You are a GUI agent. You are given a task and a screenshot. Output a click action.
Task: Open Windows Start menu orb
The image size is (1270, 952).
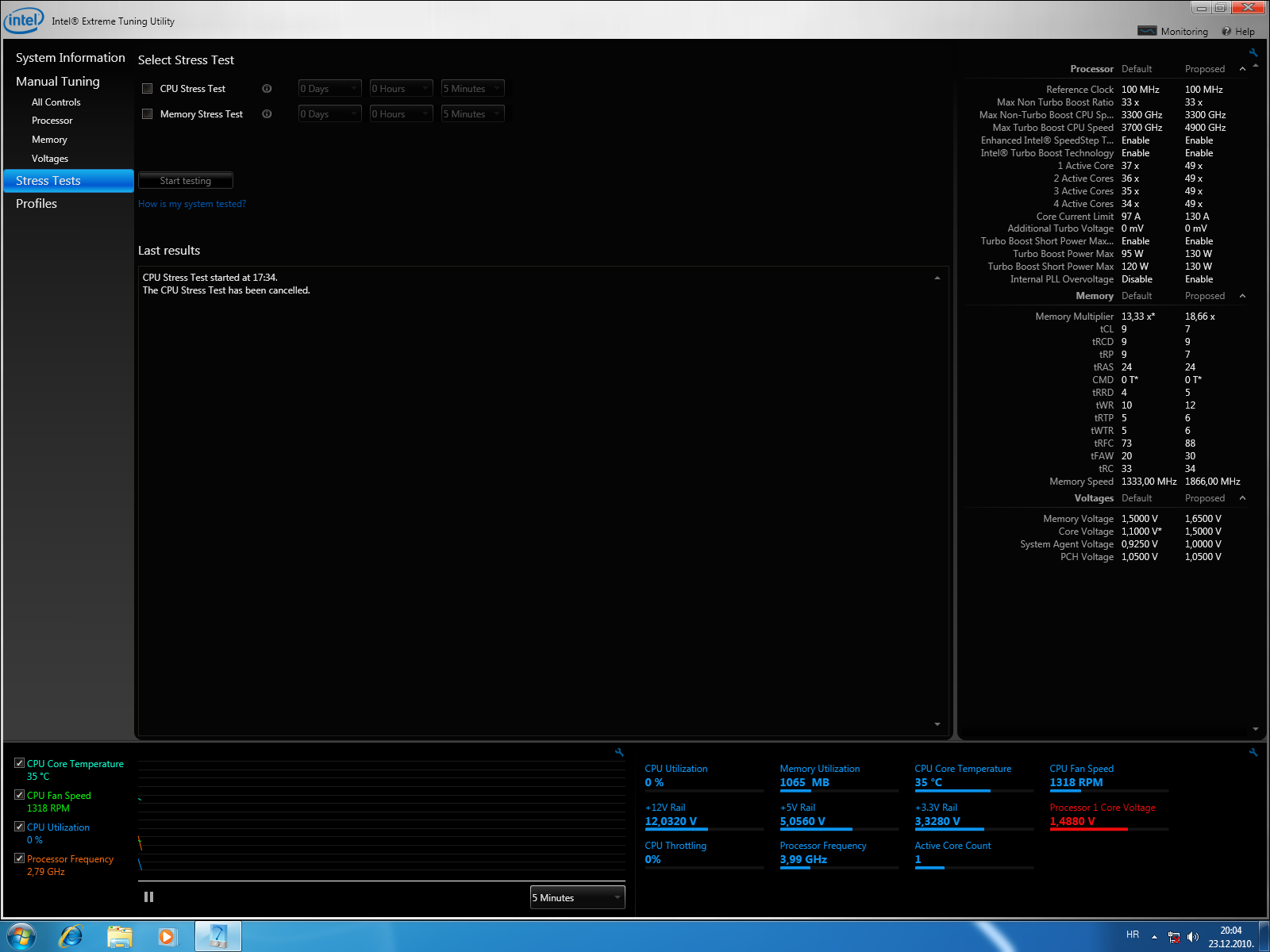[21, 936]
